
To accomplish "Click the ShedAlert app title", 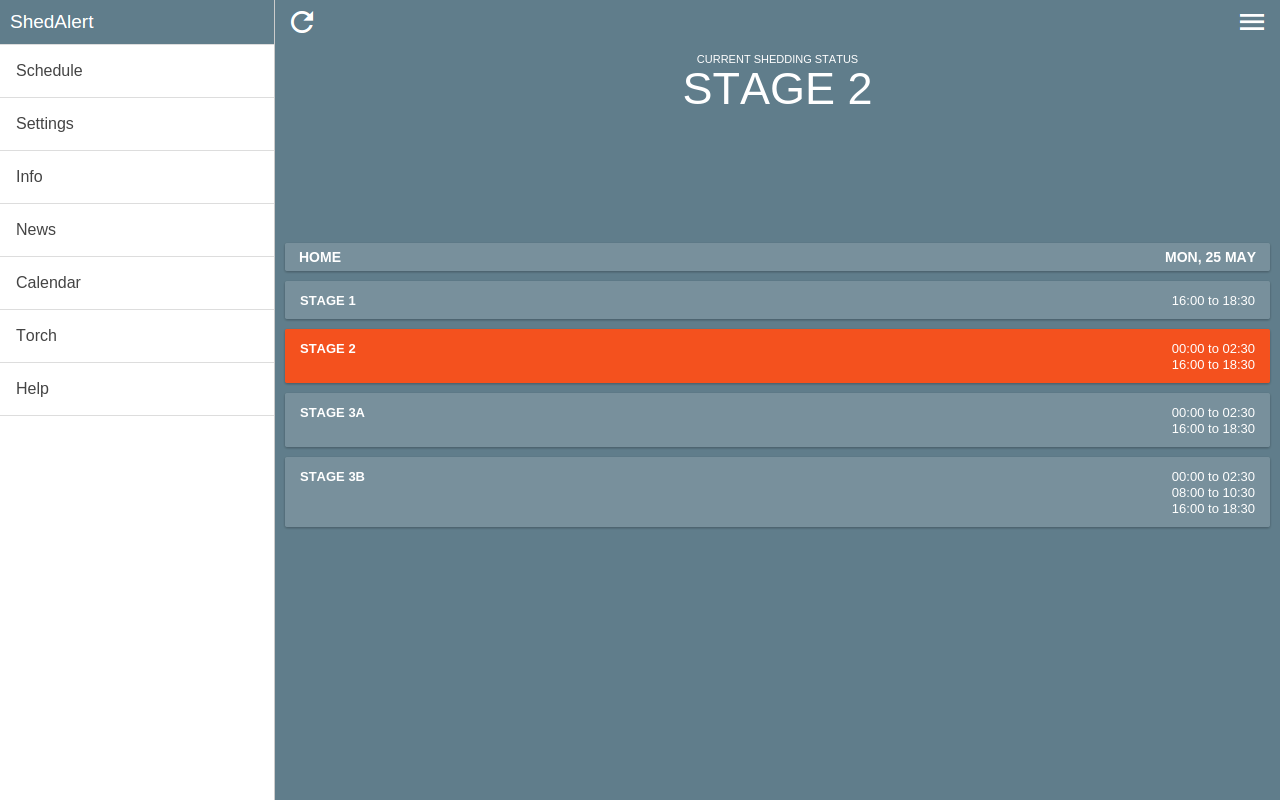I will click(52, 22).
